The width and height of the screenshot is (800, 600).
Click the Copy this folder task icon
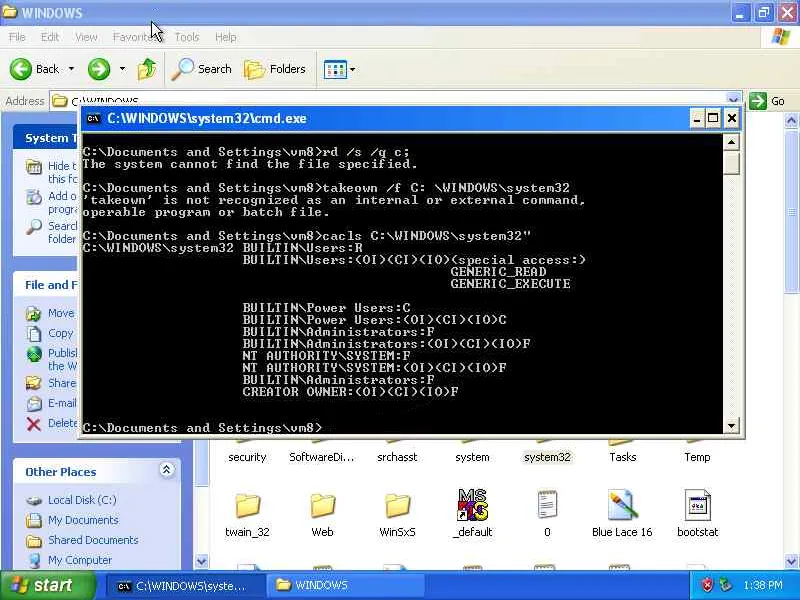pyautogui.click(x=34, y=334)
